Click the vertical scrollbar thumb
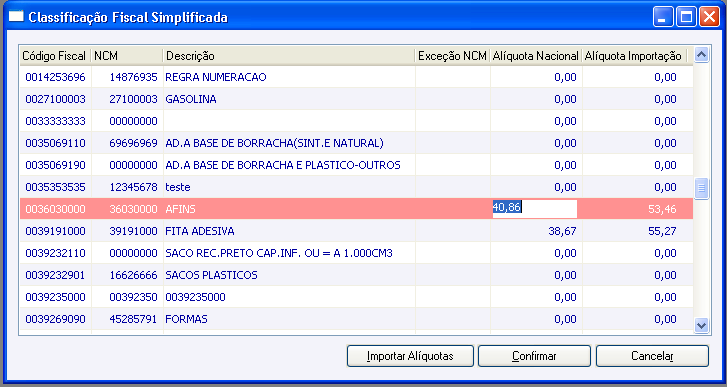The image size is (727, 387). (x=701, y=188)
